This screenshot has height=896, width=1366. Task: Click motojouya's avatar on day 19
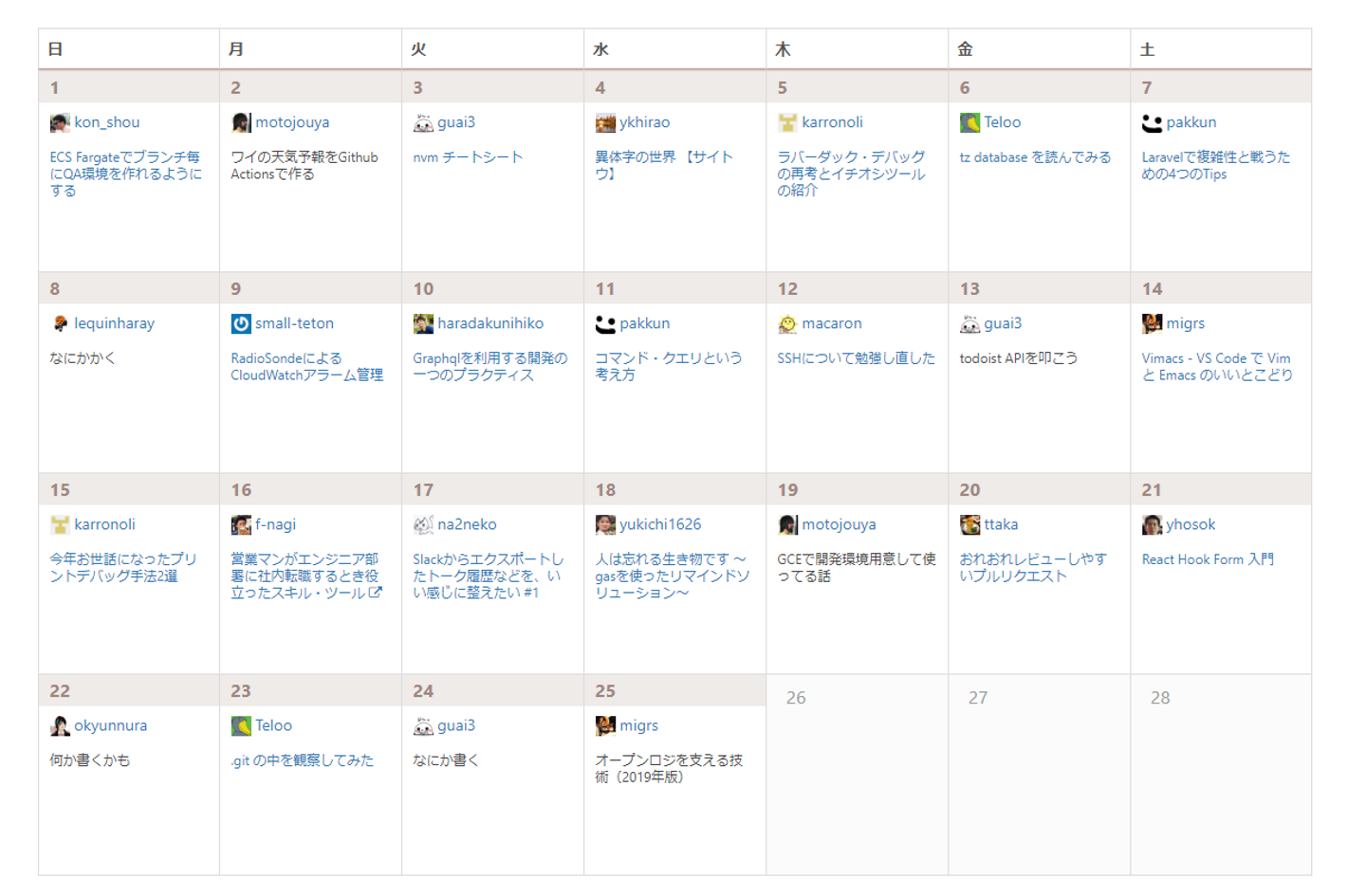click(x=787, y=525)
